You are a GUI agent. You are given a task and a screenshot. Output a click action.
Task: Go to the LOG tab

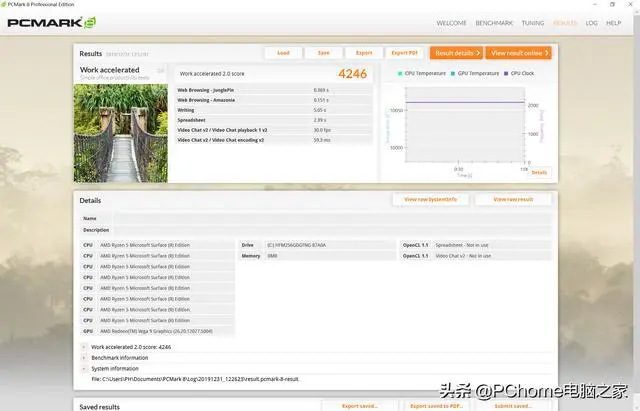(591, 22)
